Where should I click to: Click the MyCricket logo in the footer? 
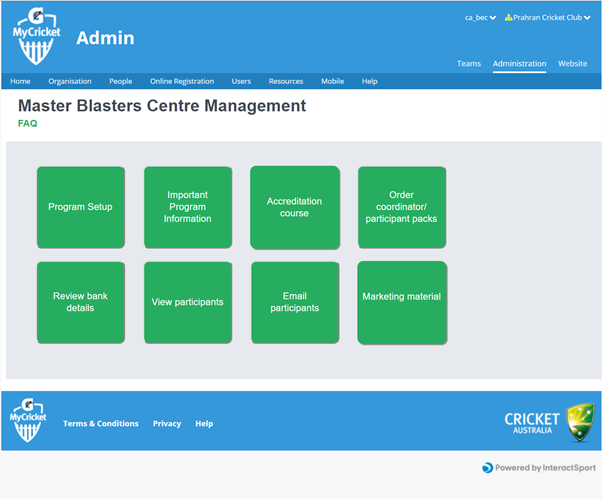point(28,420)
